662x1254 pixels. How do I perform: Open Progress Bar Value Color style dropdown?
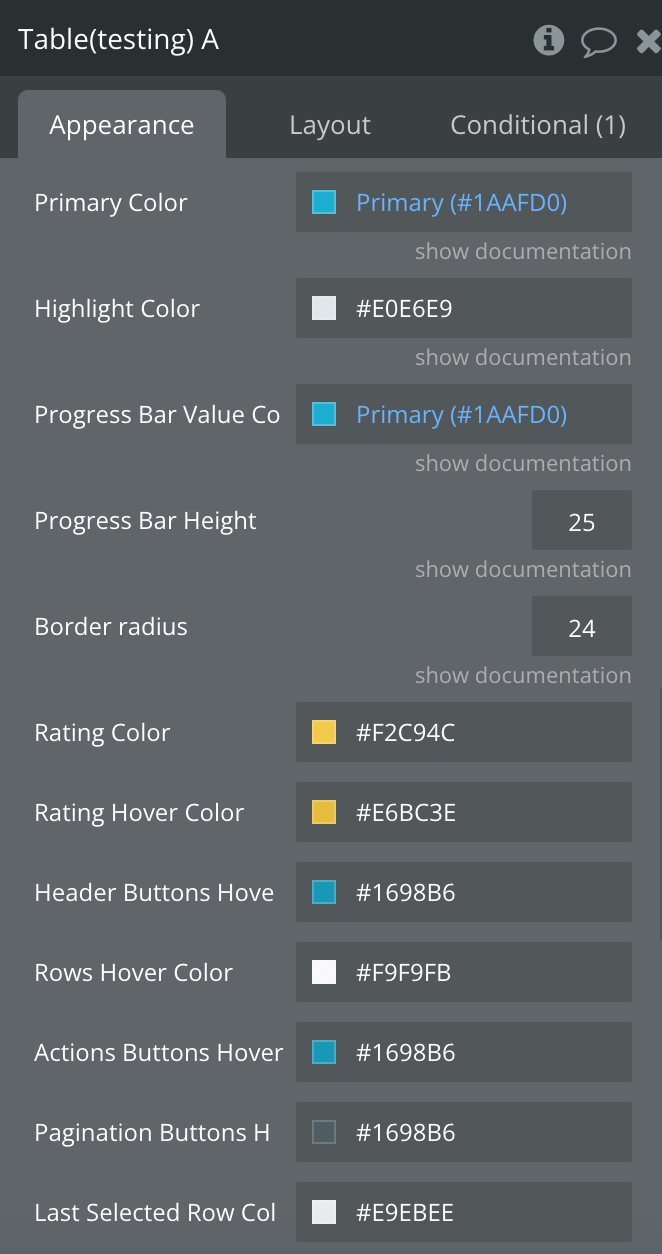click(464, 414)
